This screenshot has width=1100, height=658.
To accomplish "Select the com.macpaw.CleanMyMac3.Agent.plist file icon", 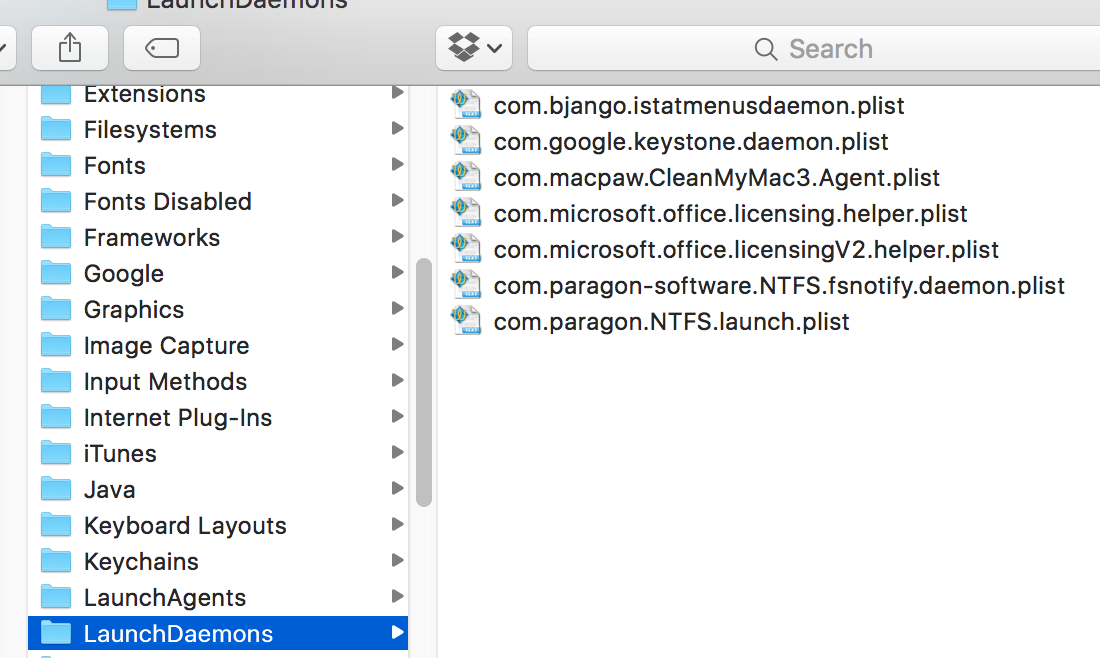I will (x=464, y=177).
